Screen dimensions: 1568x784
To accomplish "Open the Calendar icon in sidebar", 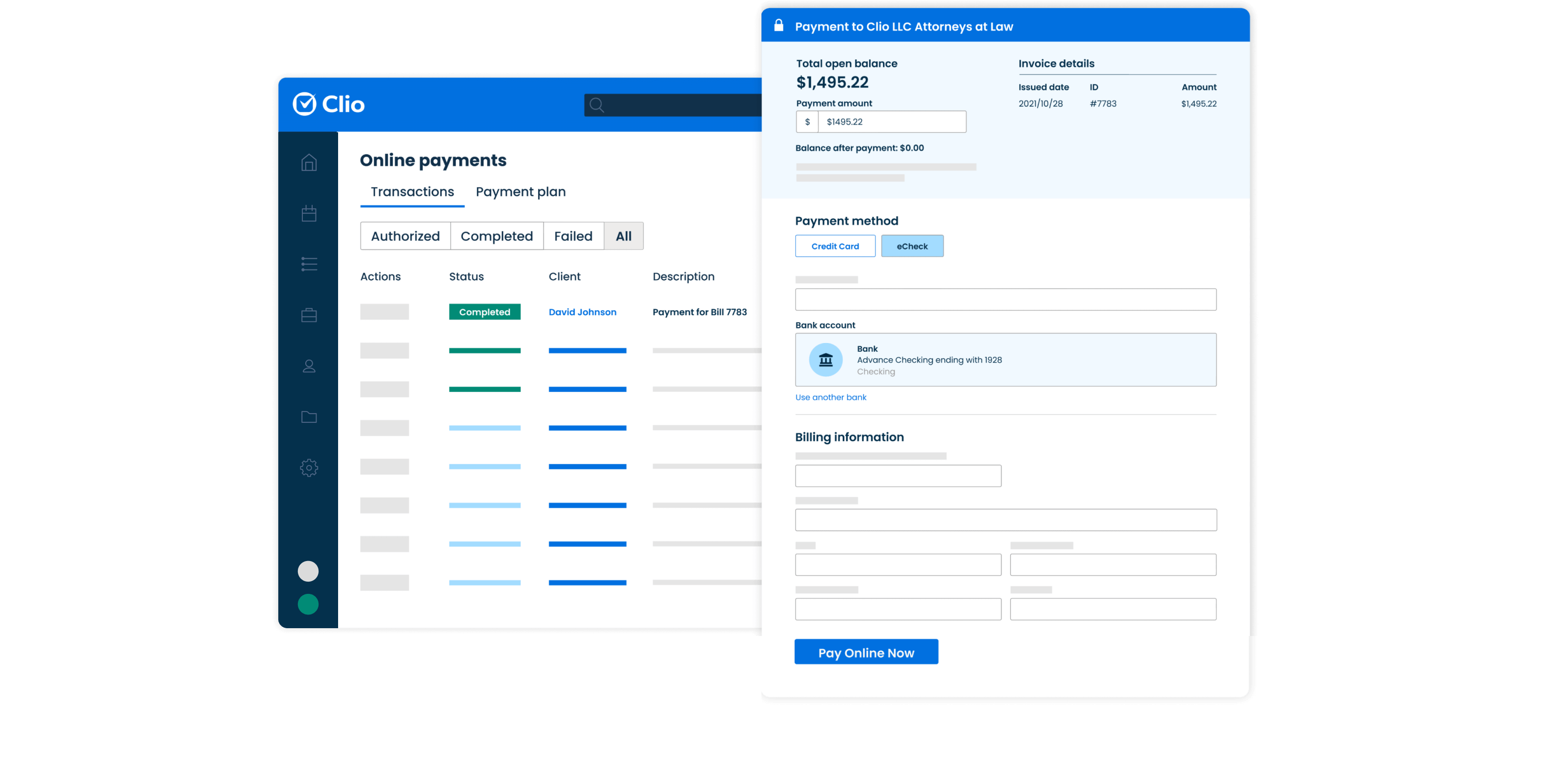I will pos(309,214).
